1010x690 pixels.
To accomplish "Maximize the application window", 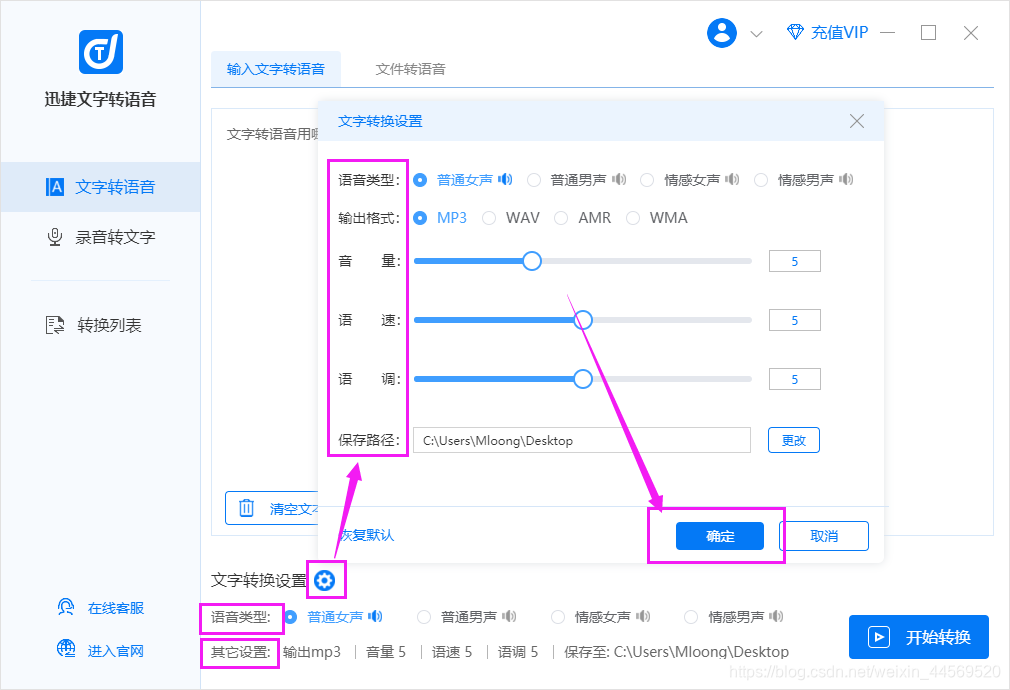I will click(x=928, y=32).
